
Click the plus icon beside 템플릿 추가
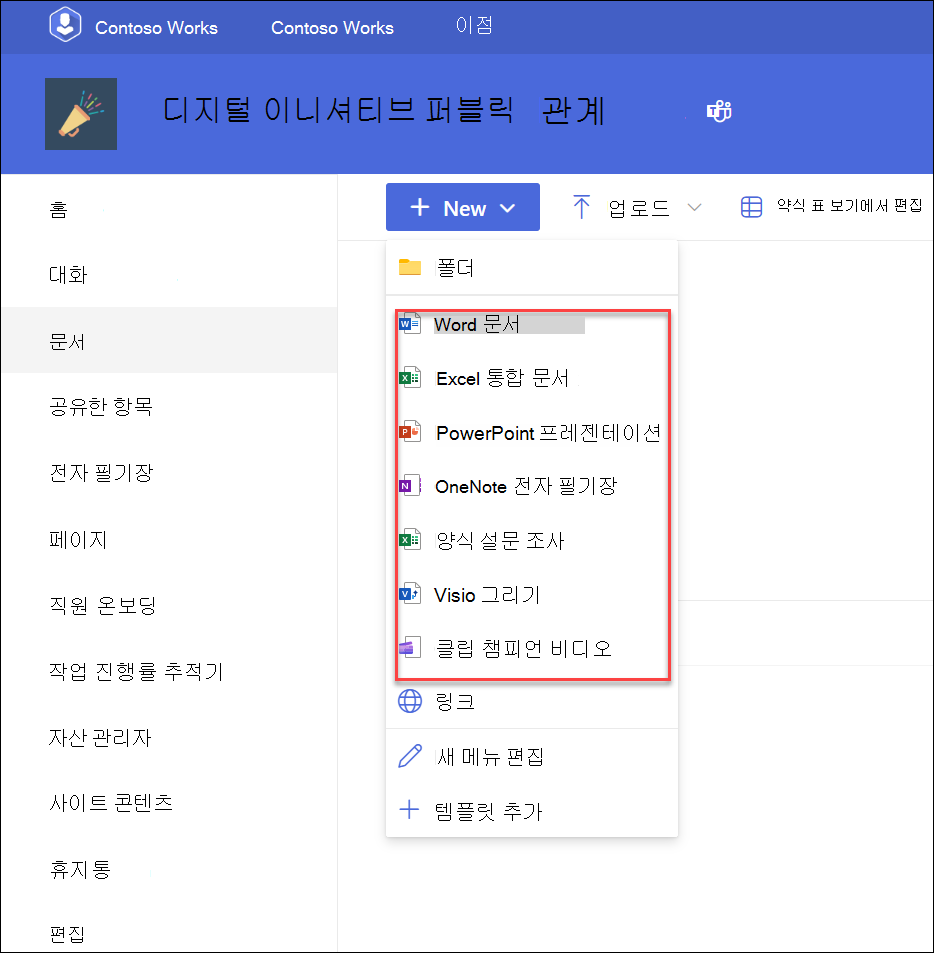click(409, 810)
